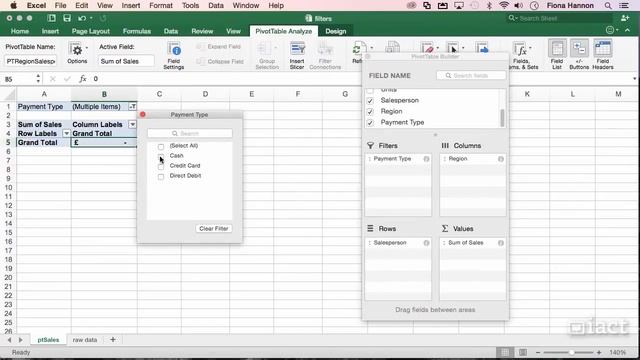Open the Design ribbon tab
Image resolution: width=640 pixels, height=360 pixels.
[336, 31]
